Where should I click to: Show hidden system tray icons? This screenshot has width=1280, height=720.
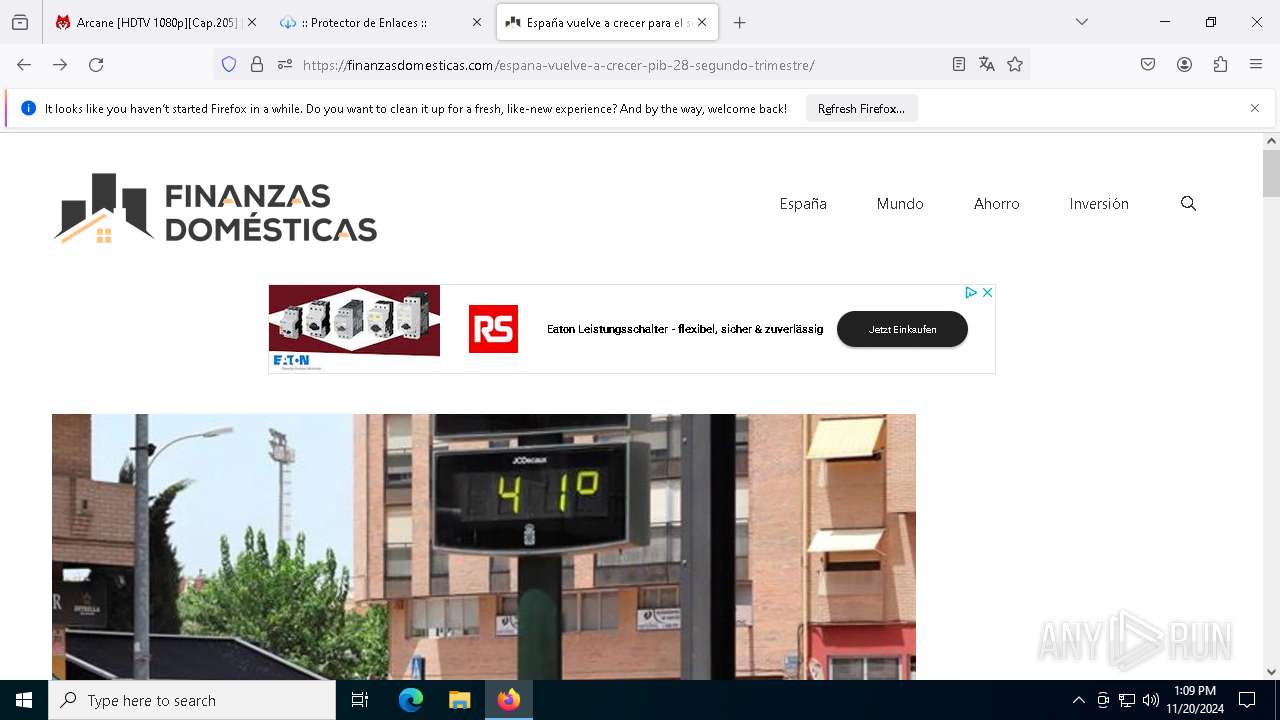pyautogui.click(x=1078, y=700)
